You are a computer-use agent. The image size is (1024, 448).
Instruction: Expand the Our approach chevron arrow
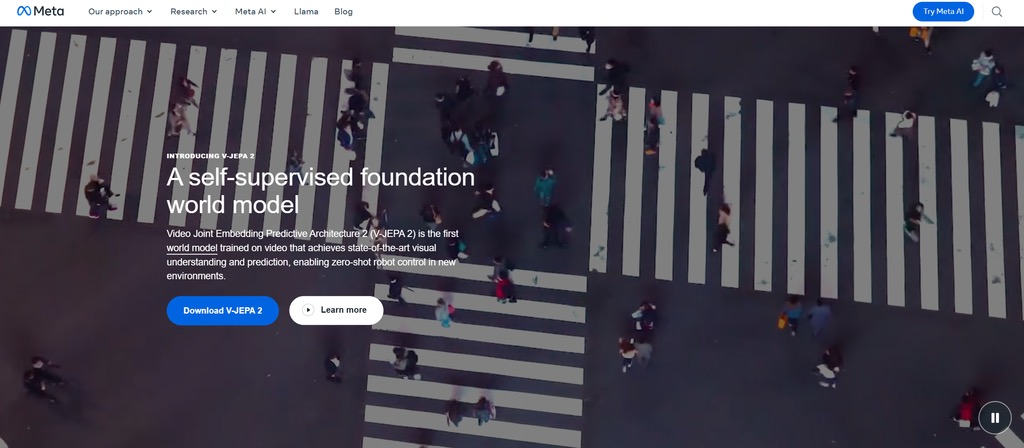coord(149,12)
